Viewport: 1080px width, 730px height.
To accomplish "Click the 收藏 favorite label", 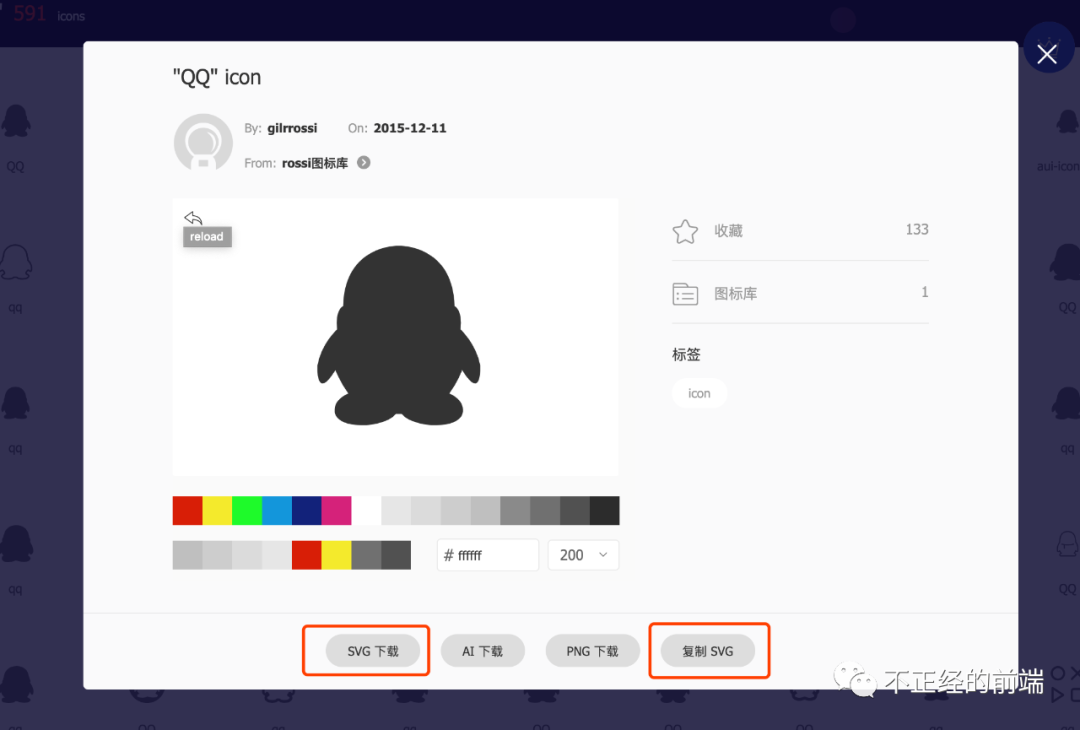I will pos(728,231).
